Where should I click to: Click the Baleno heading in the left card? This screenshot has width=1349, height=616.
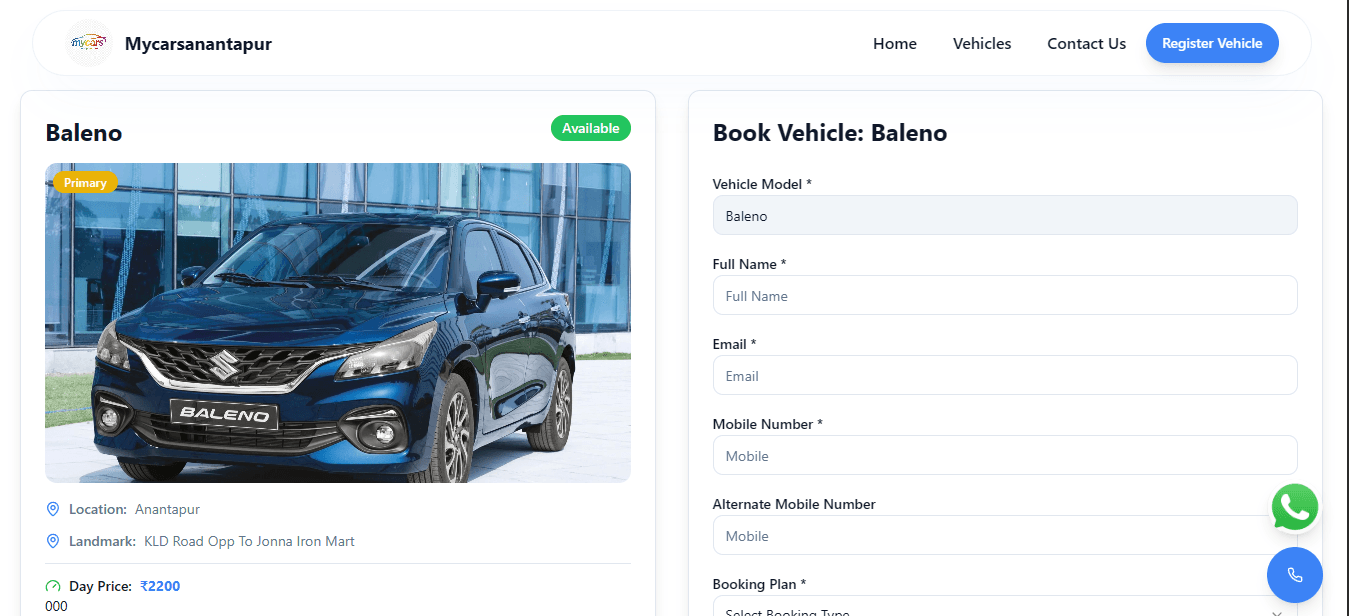coord(84,133)
